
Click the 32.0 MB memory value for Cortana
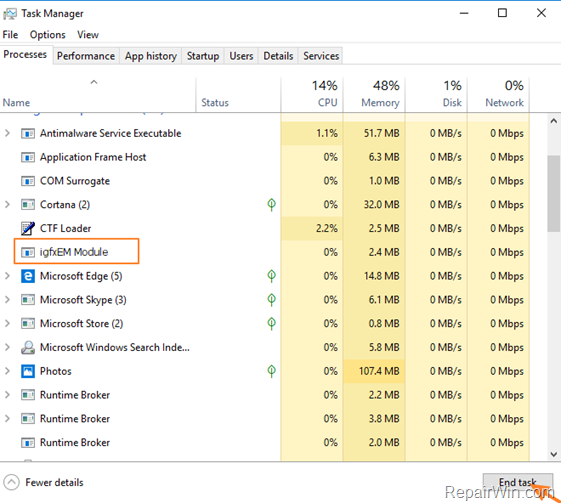pyautogui.click(x=381, y=205)
